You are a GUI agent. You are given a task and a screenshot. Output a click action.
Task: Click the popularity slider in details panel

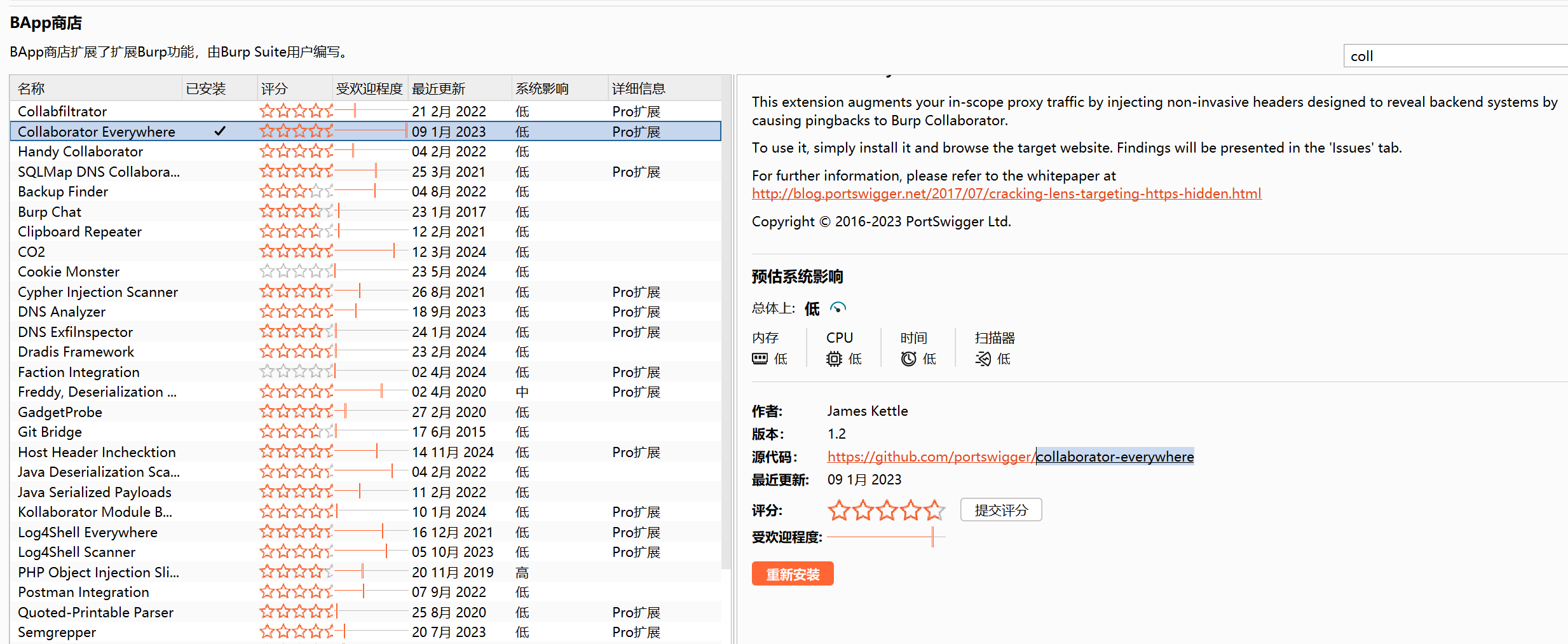pyautogui.click(x=886, y=537)
